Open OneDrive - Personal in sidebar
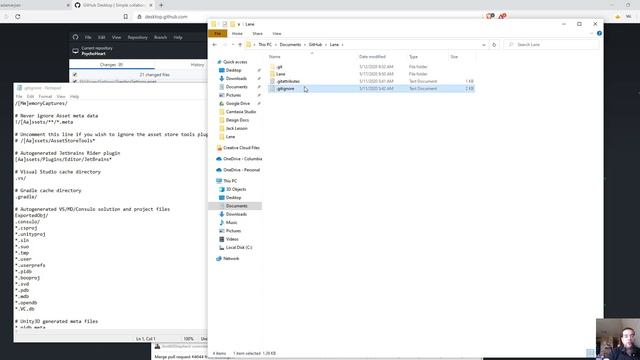Image resolution: width=640 pixels, height=360 pixels. (x=241, y=170)
